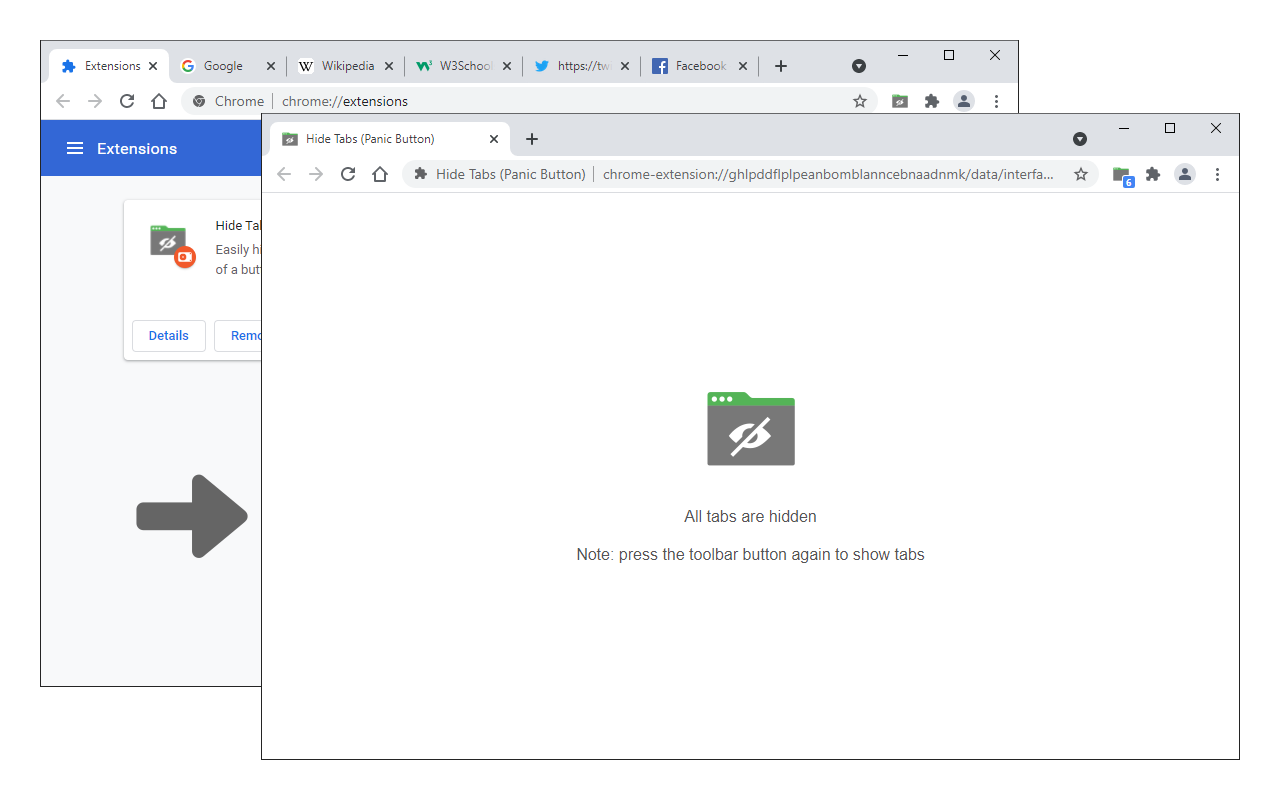Close the Google tab
The height and width of the screenshot is (800, 1280).
pyautogui.click(x=270, y=66)
